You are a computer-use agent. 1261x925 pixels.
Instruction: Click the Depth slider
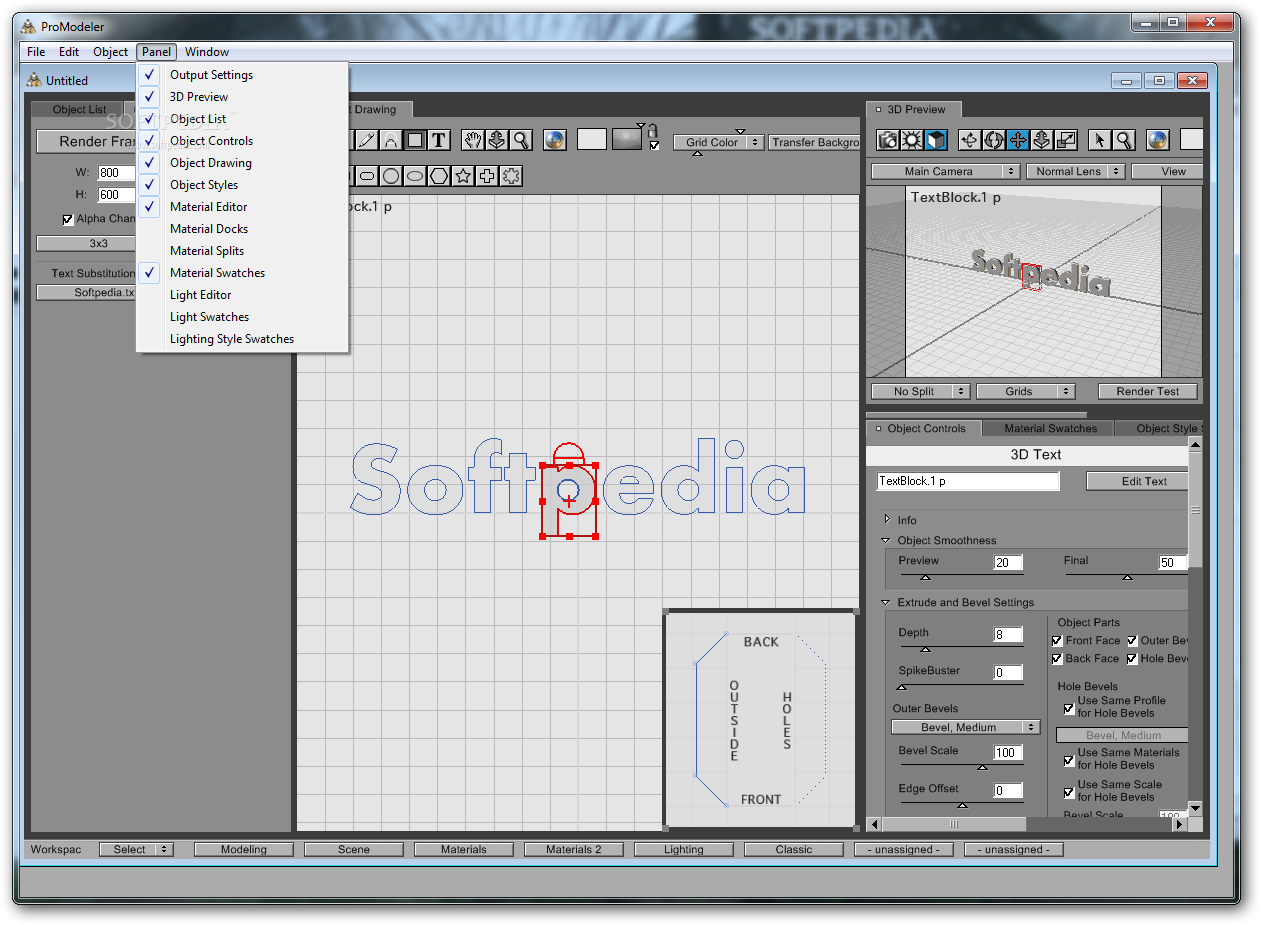pos(960,649)
